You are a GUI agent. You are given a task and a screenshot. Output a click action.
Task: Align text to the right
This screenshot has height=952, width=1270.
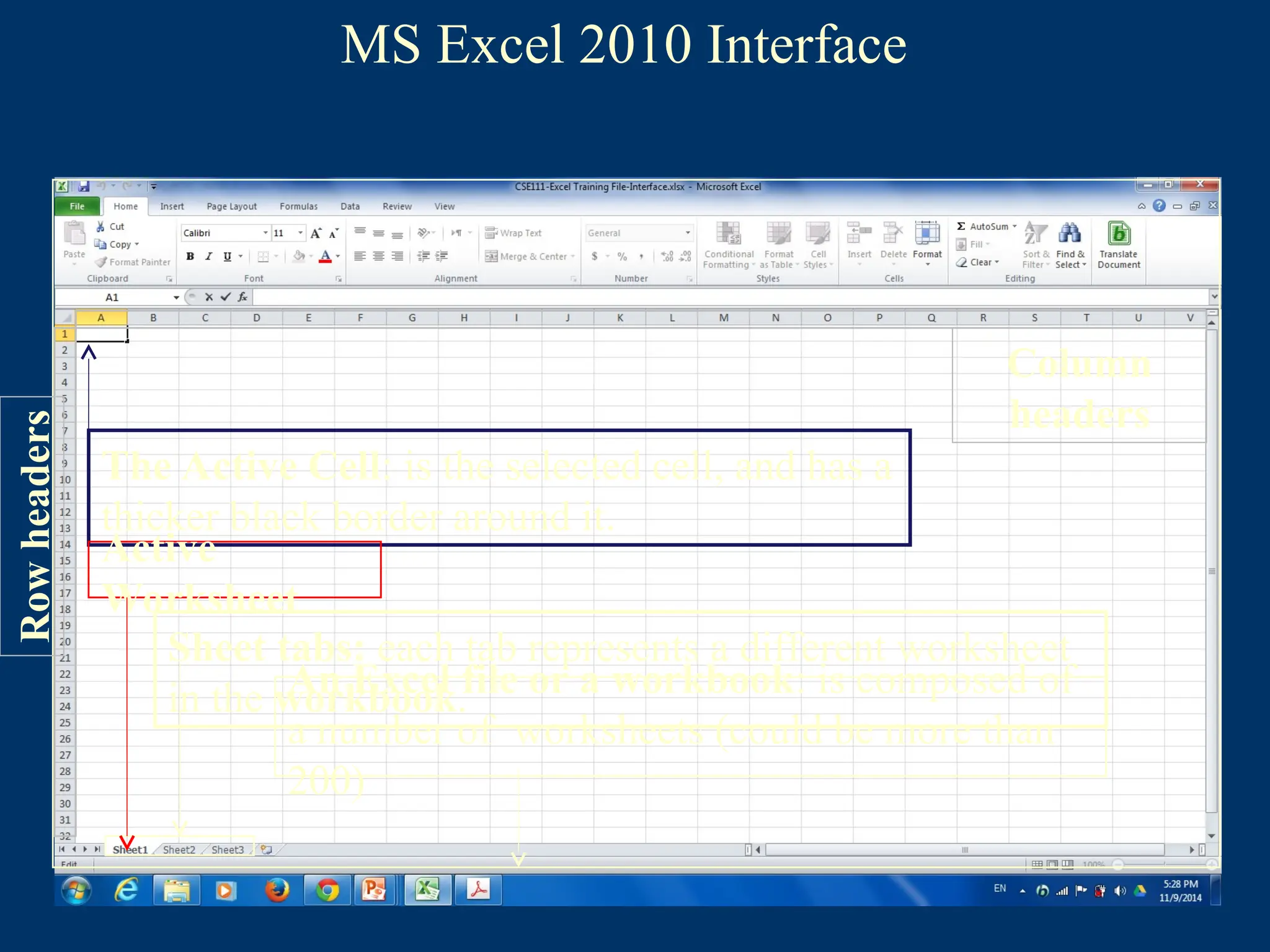pos(397,257)
